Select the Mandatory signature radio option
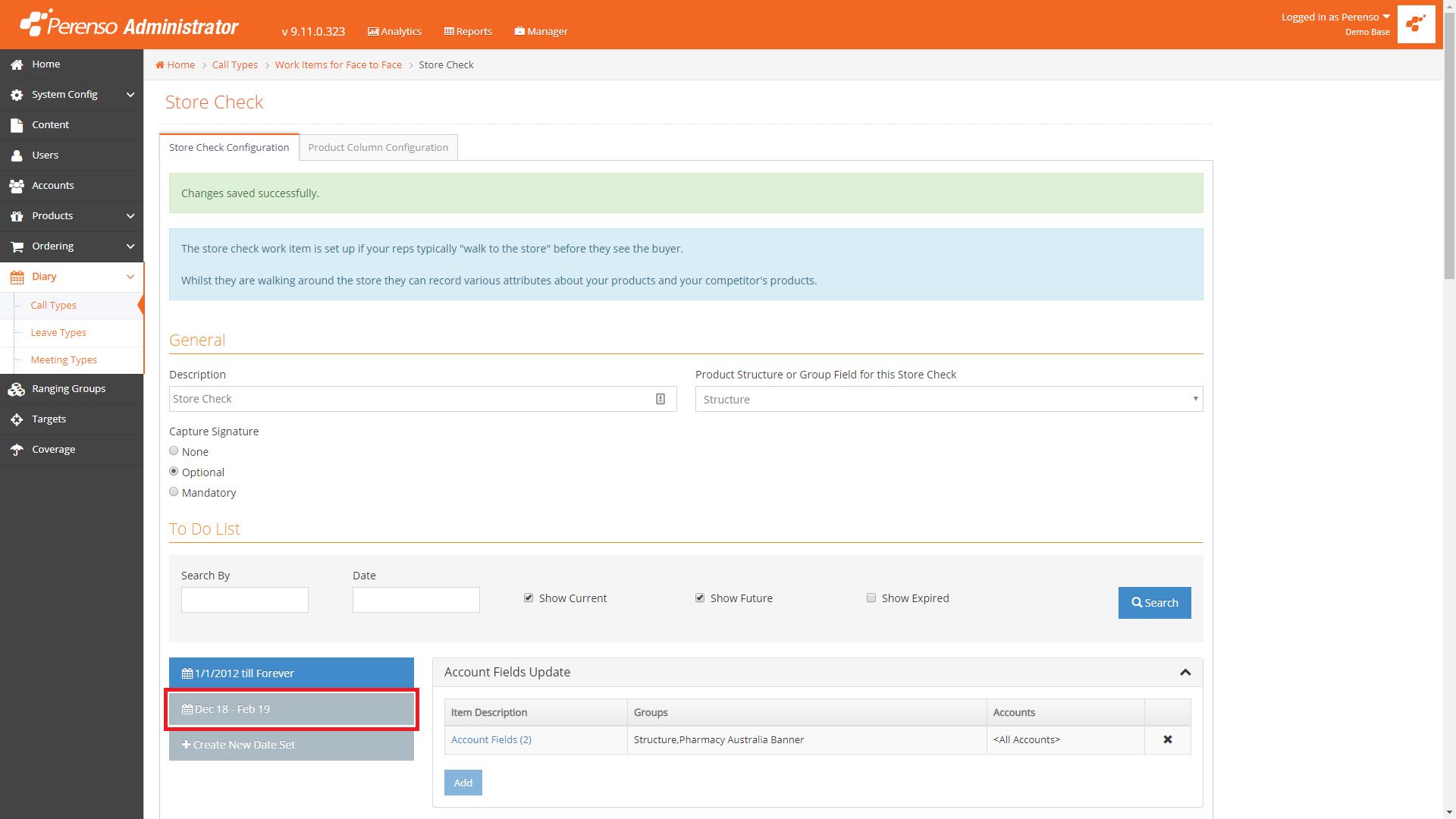Image resolution: width=1456 pixels, height=819 pixels. pyautogui.click(x=174, y=492)
